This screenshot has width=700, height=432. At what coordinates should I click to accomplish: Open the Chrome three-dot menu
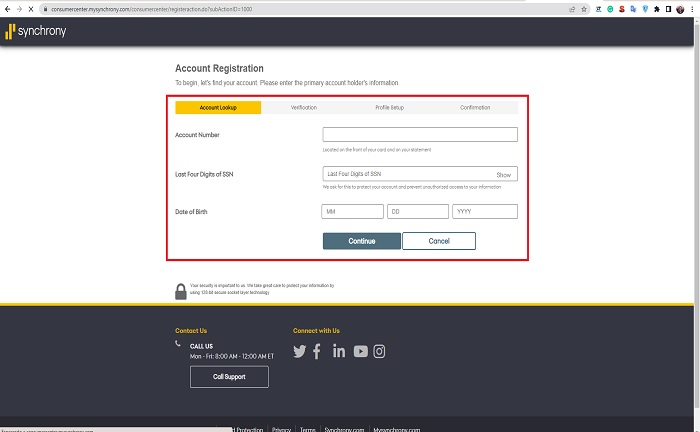coord(691,7)
